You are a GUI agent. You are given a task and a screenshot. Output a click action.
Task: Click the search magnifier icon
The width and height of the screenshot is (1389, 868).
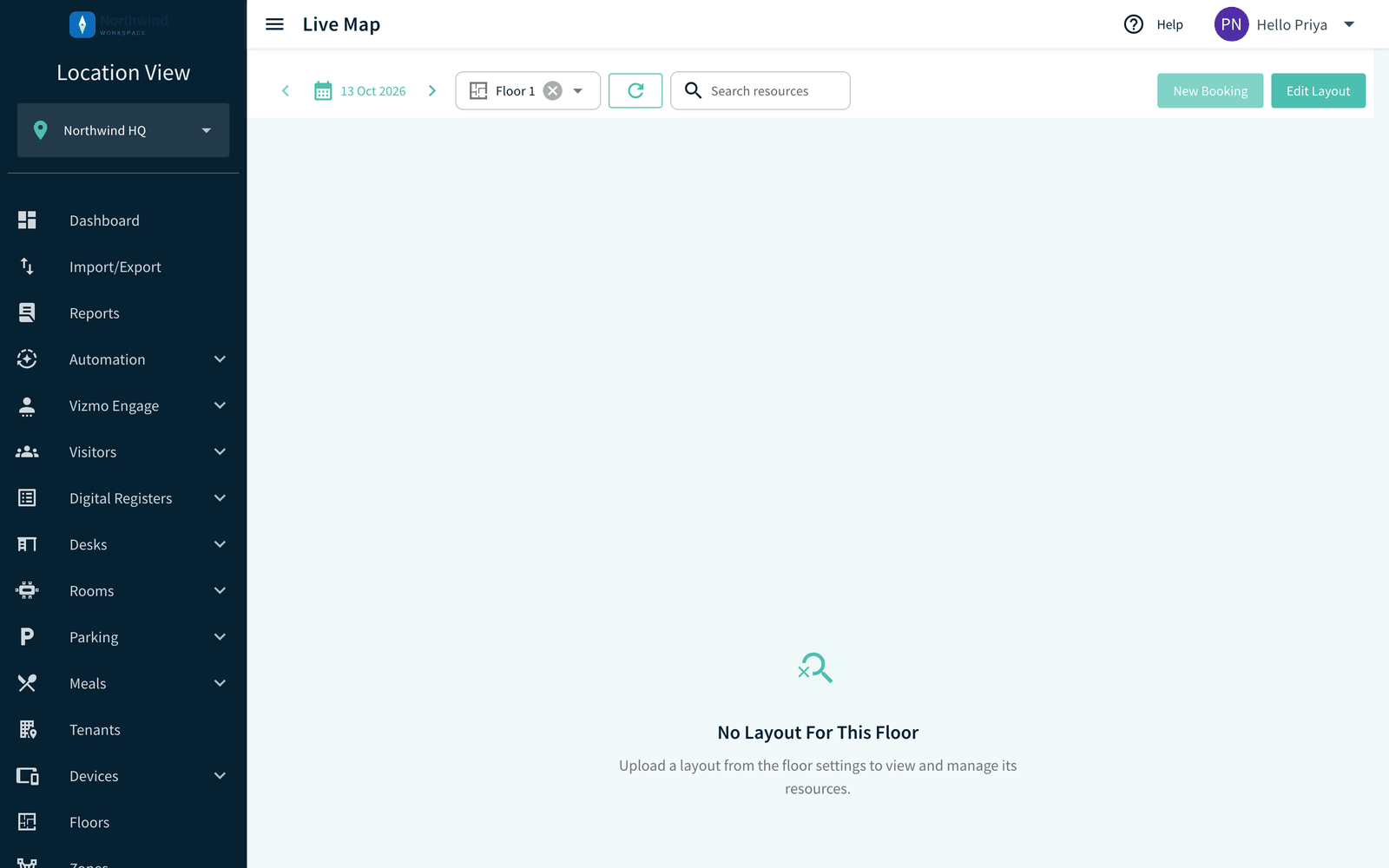tap(693, 91)
